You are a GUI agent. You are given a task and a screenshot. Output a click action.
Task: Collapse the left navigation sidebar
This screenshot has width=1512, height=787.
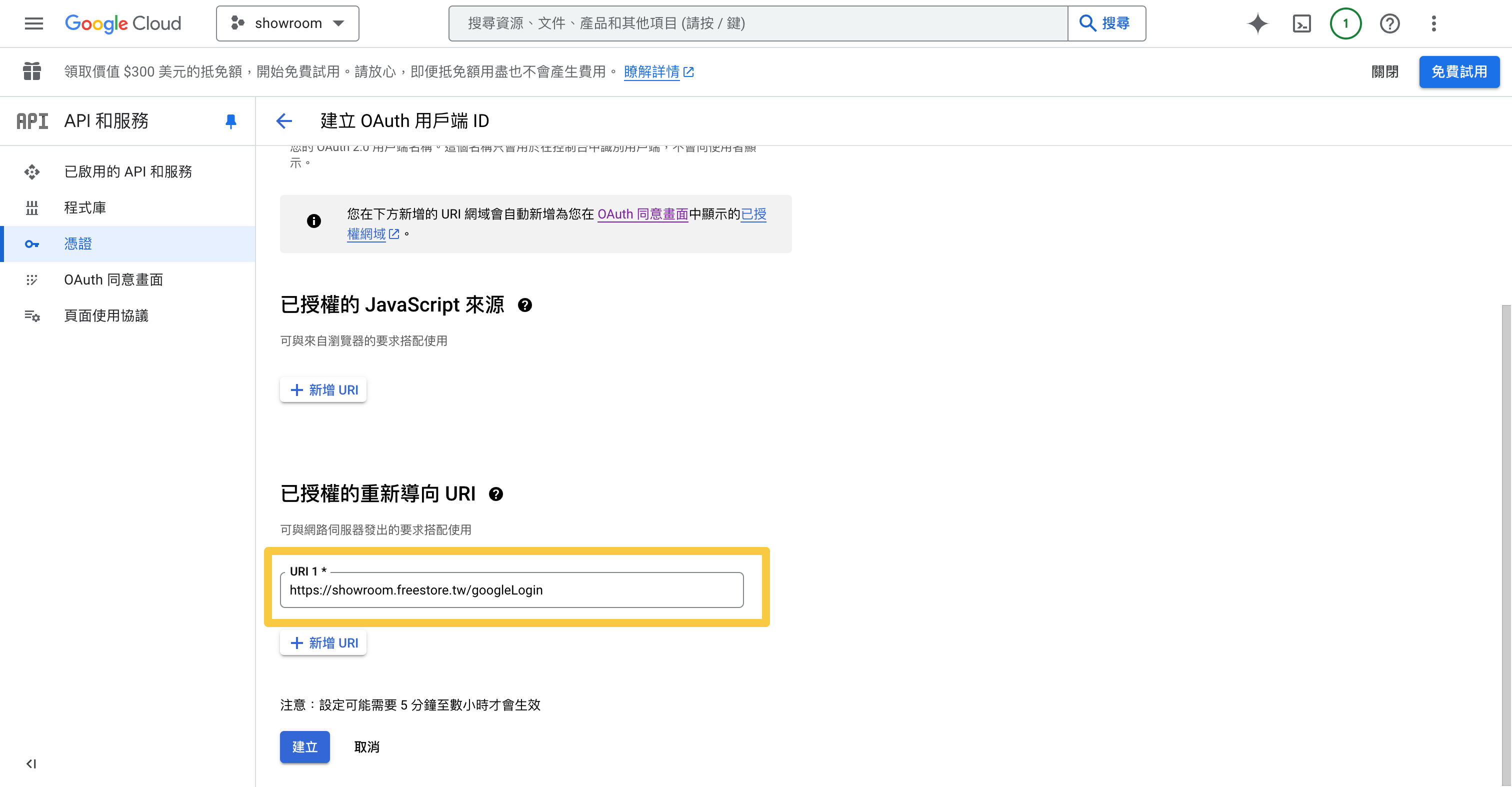click(31, 763)
